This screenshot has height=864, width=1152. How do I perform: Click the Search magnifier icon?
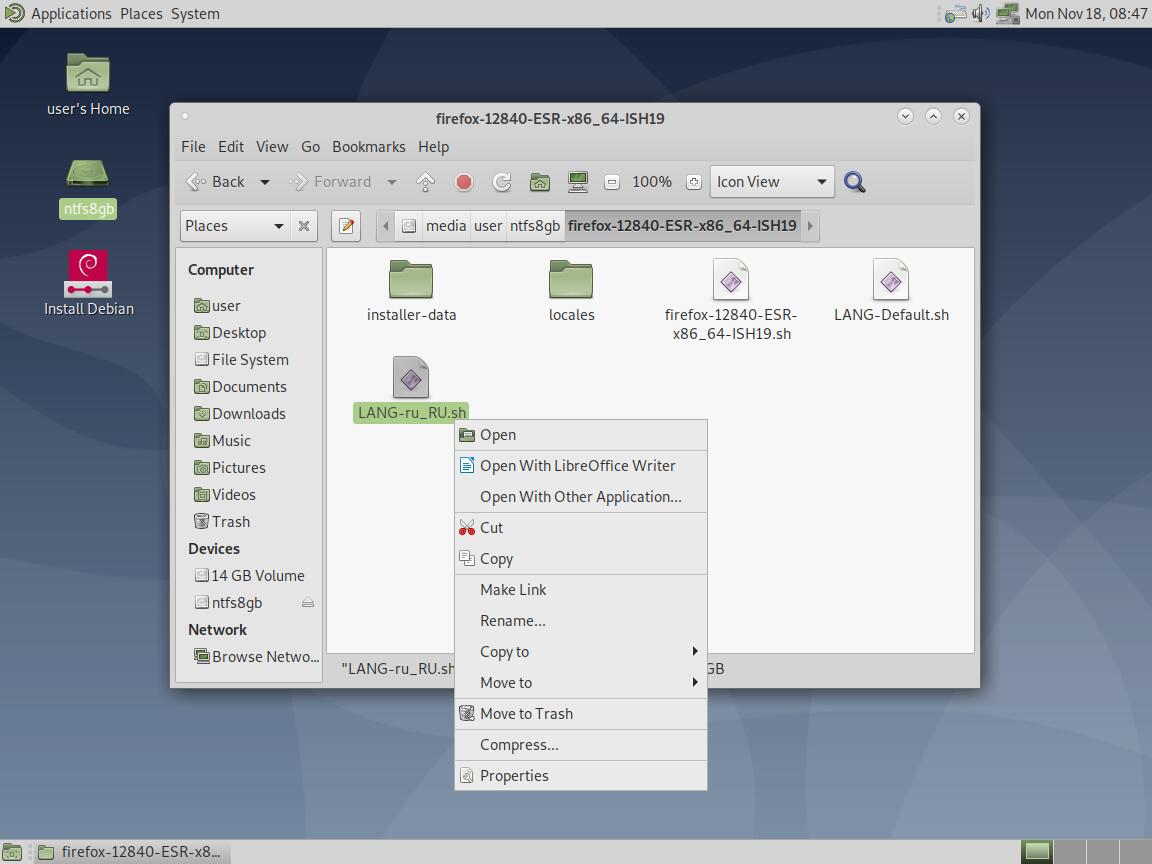854,181
